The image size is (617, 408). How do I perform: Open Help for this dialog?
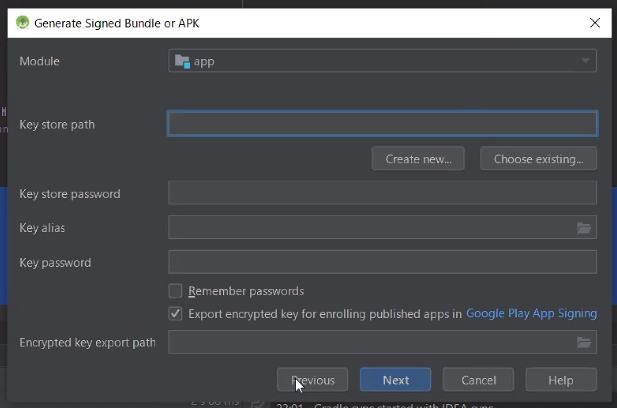[x=561, y=380]
